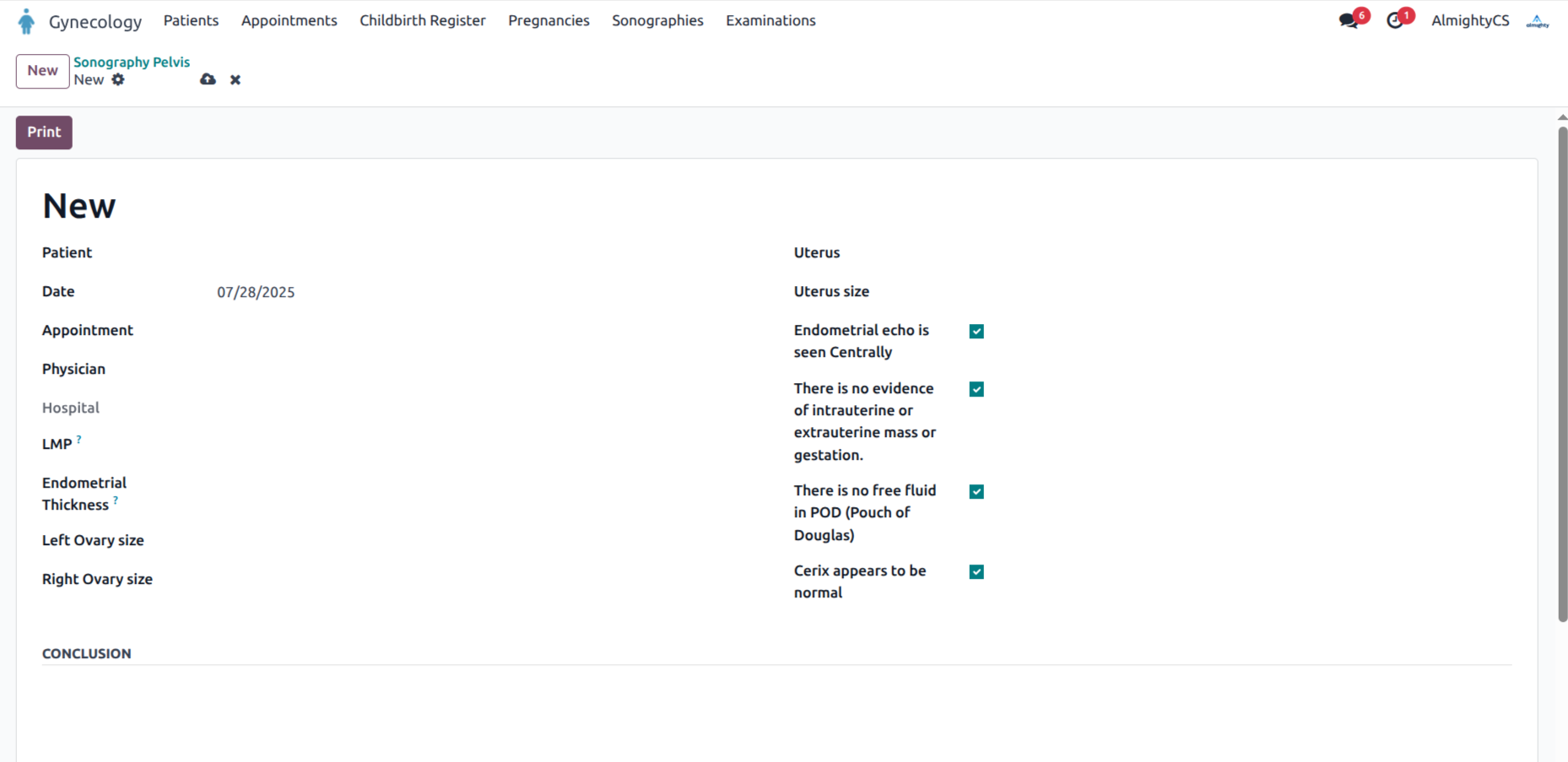Discard changes with the X icon
Screen dimensions: 1568x762
tap(235, 79)
